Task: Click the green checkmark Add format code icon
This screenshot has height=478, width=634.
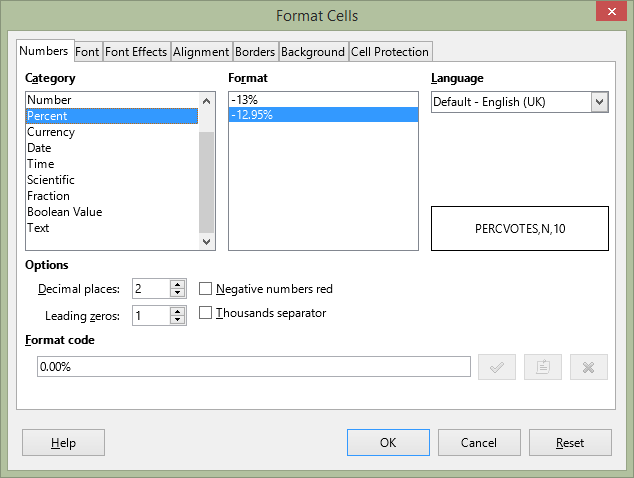Action: (497, 367)
